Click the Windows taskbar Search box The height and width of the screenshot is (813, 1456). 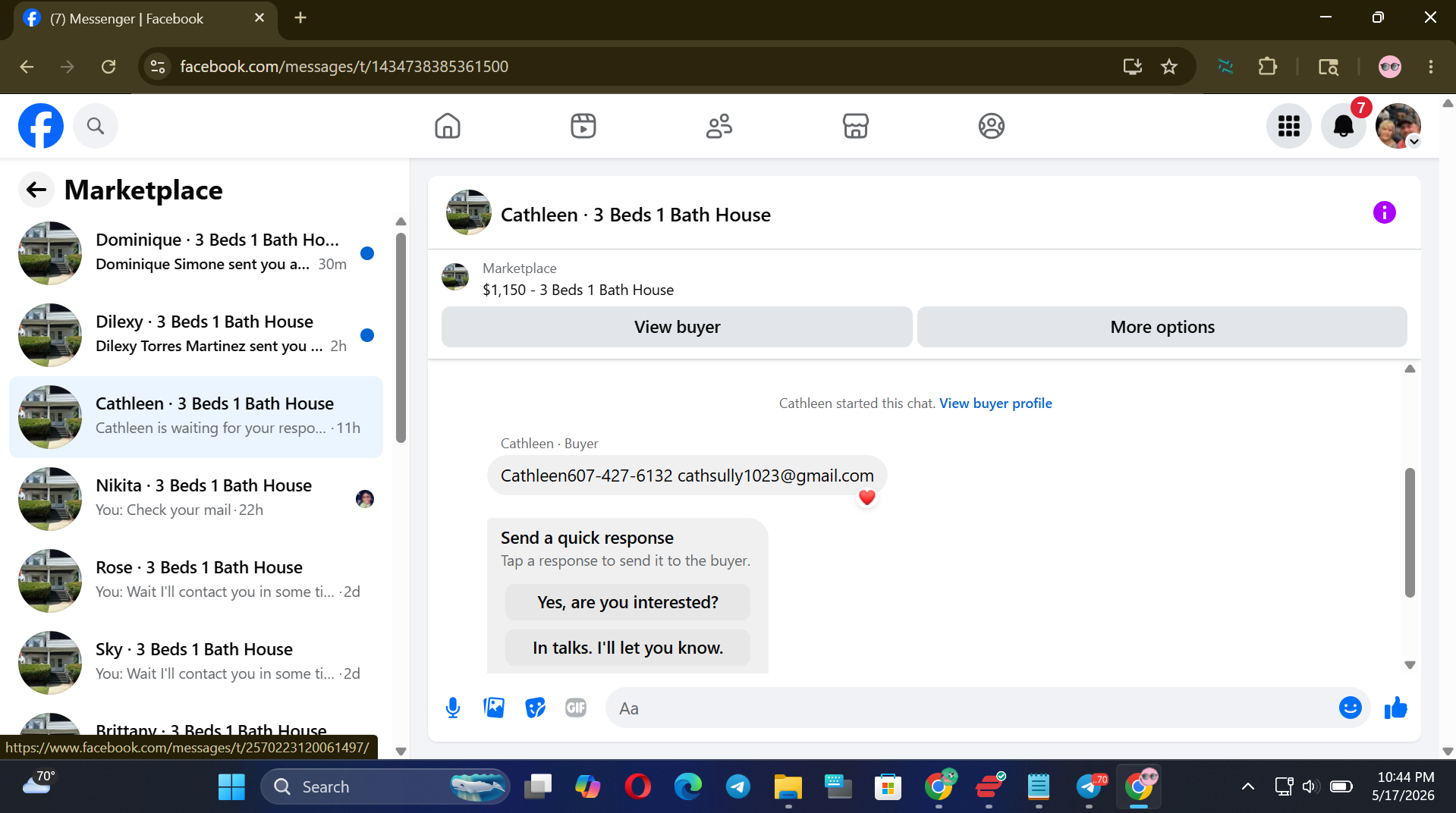coord(385,786)
